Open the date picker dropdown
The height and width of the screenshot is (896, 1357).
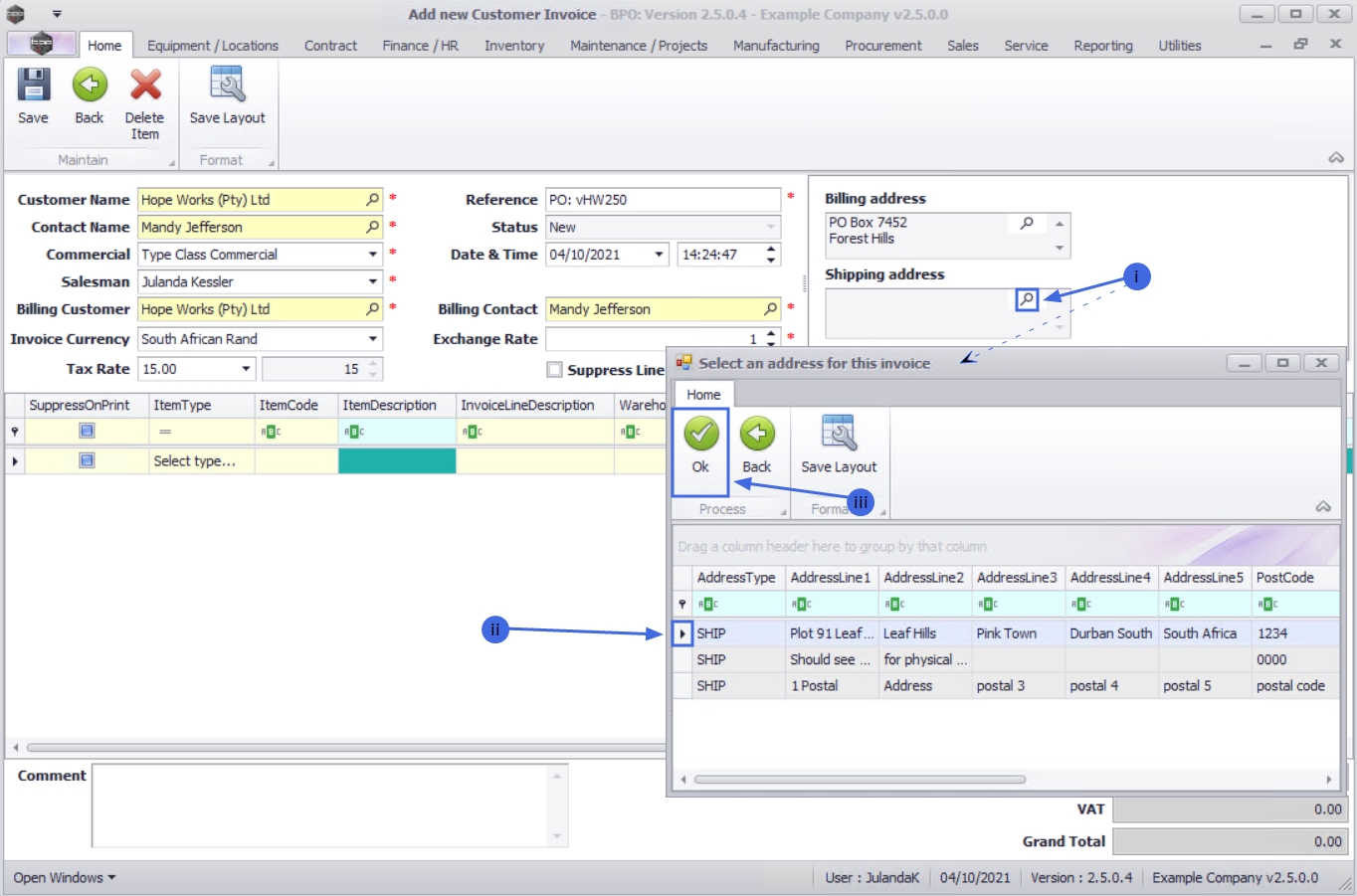coord(659,255)
